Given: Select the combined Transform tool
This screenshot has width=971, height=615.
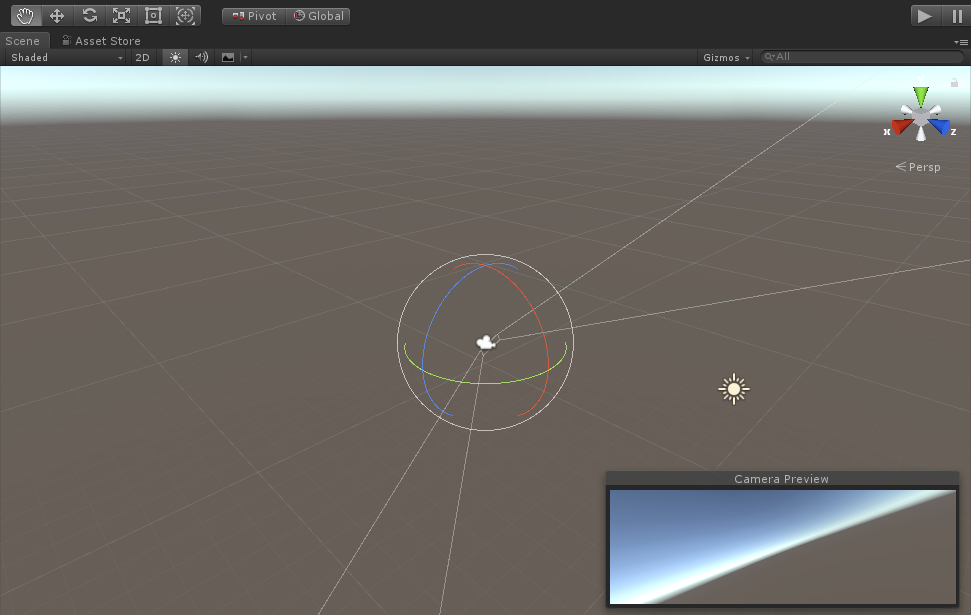Looking at the screenshot, I should point(186,15).
